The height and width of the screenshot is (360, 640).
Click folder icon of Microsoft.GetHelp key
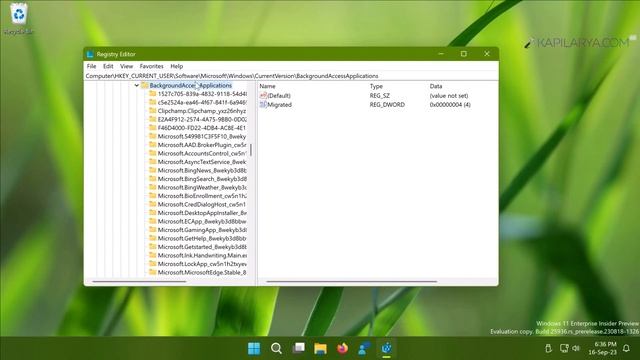click(153, 238)
